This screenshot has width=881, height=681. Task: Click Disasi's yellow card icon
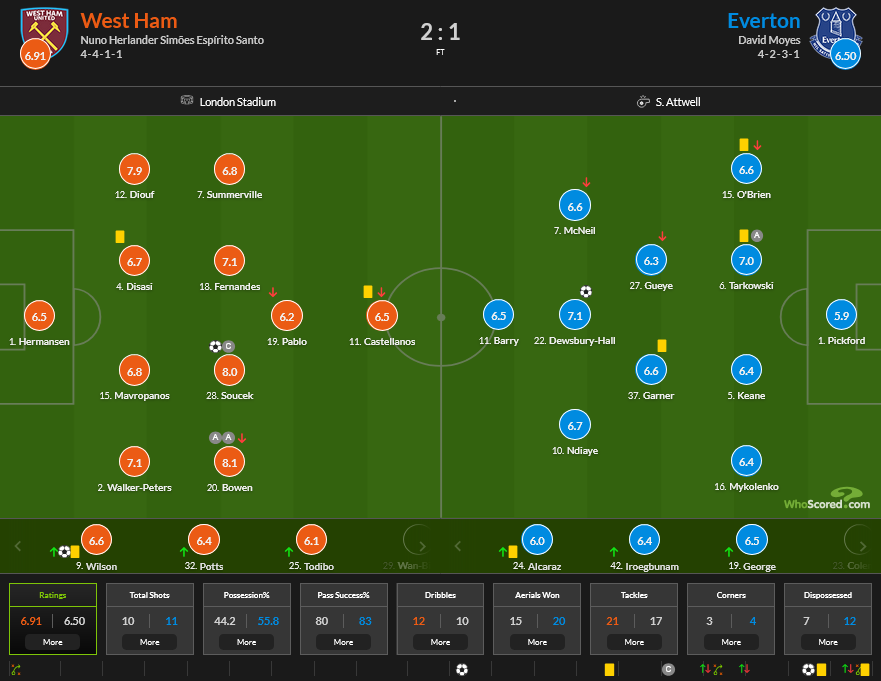point(120,237)
